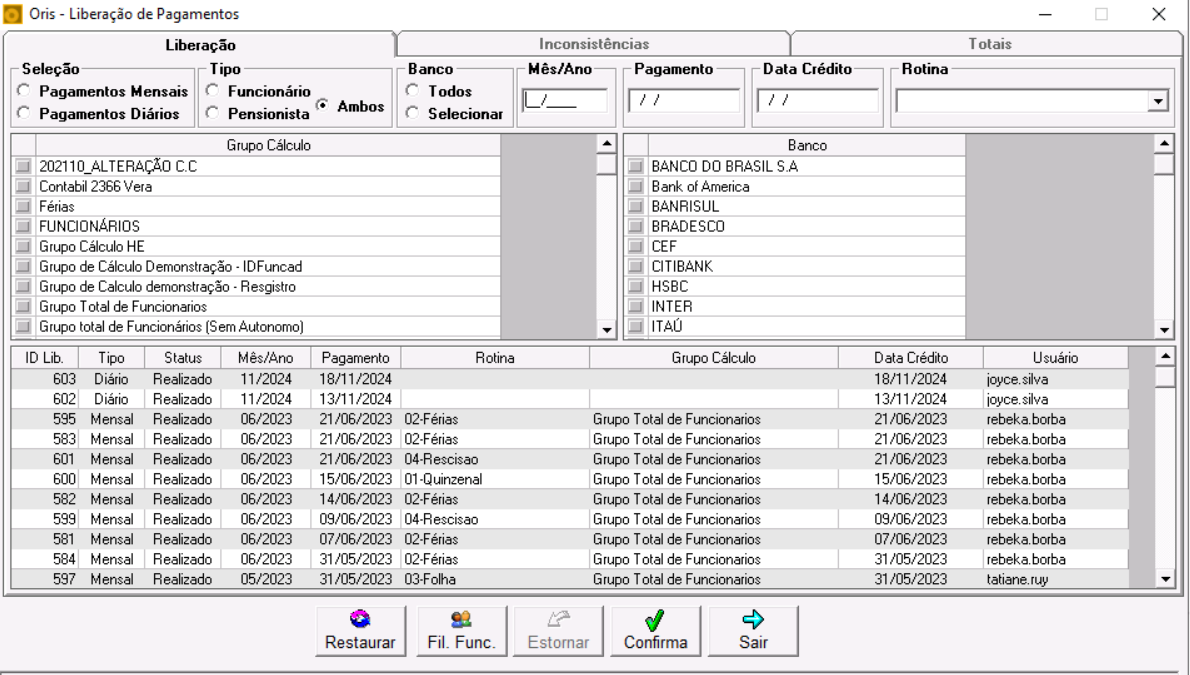
Task: Check the BANRISUL bank checkbox
Action: coord(636,207)
